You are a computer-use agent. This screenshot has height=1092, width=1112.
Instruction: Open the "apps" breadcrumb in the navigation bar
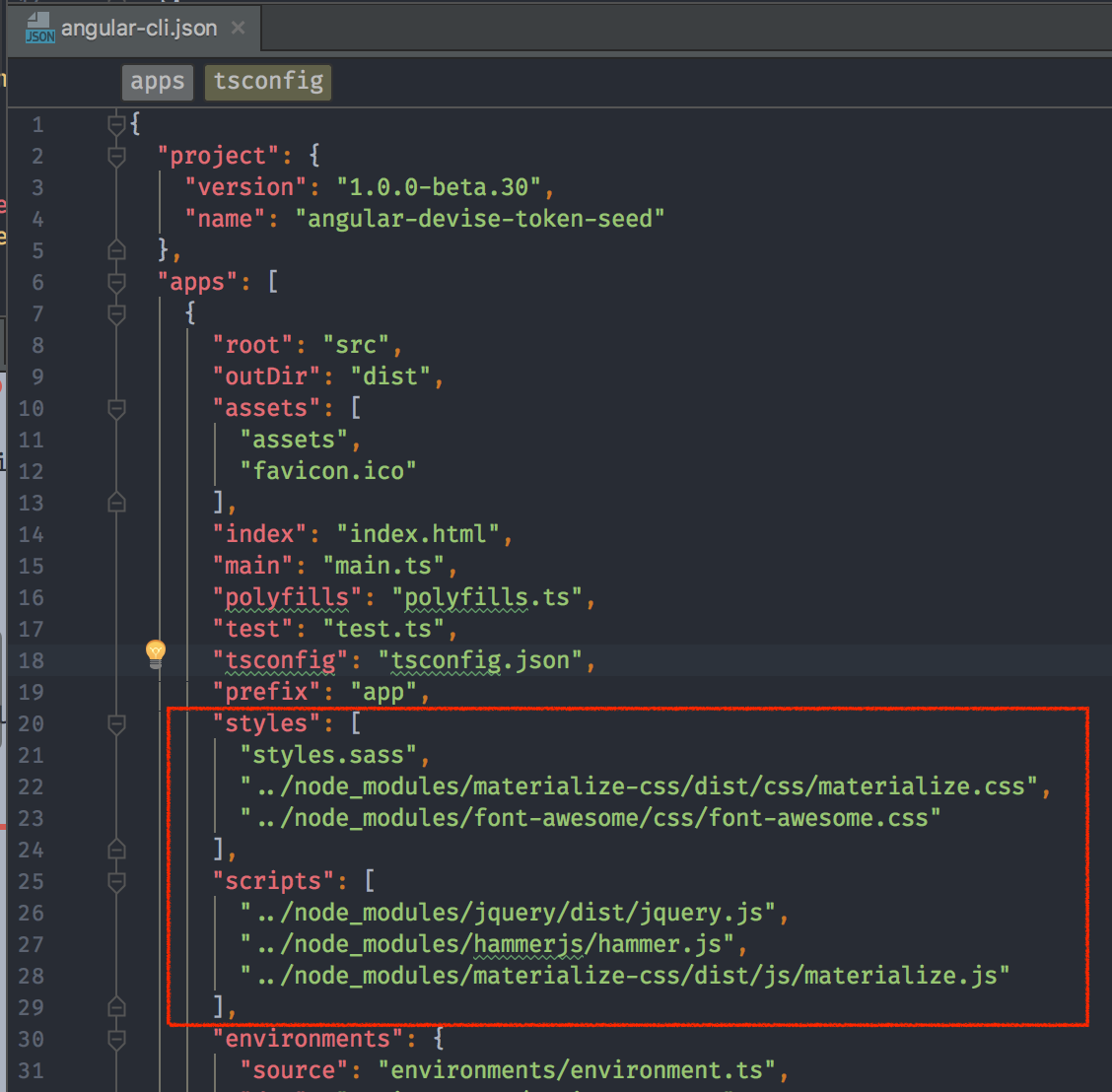(x=157, y=82)
